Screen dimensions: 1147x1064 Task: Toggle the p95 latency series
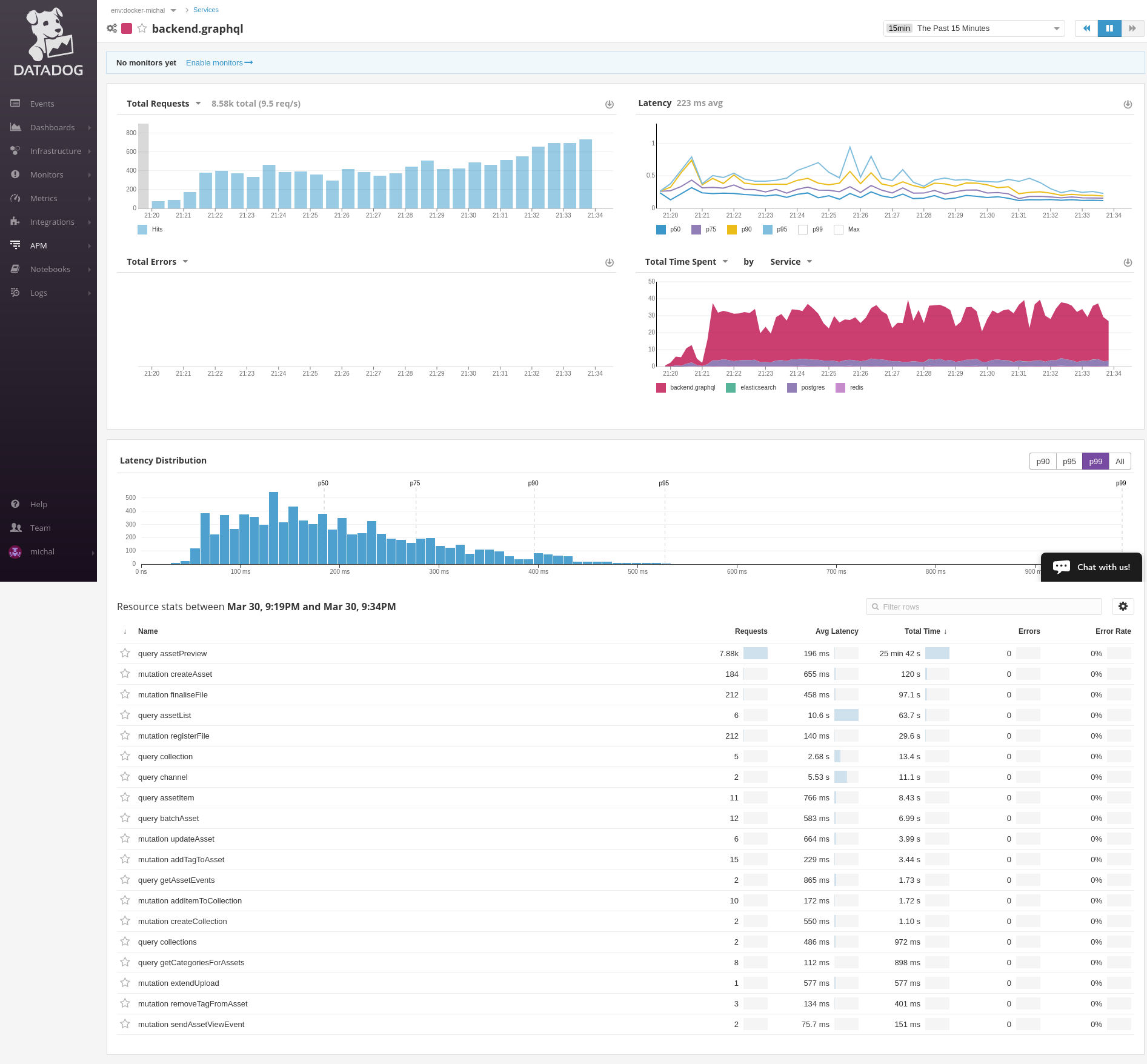768,230
